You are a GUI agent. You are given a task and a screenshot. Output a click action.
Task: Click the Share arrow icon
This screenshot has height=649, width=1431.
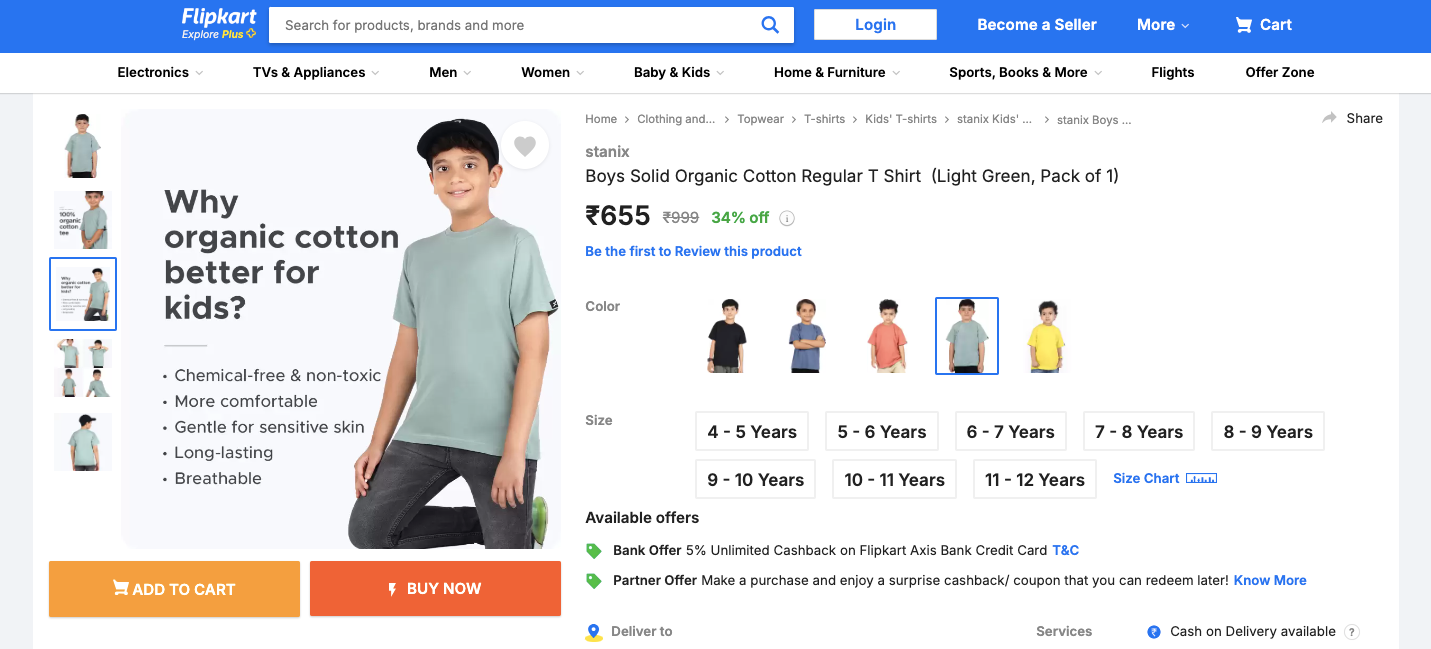[1329, 118]
